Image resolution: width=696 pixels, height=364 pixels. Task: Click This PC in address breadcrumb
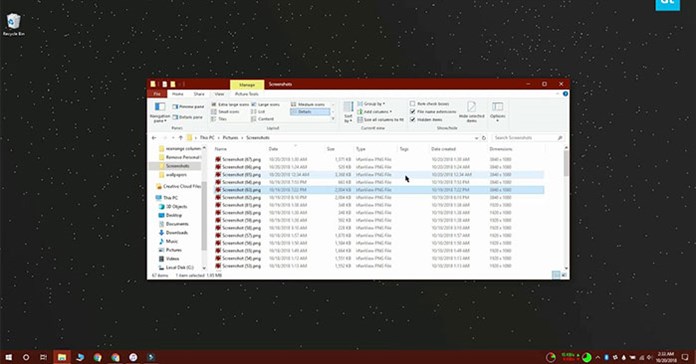[207, 138]
